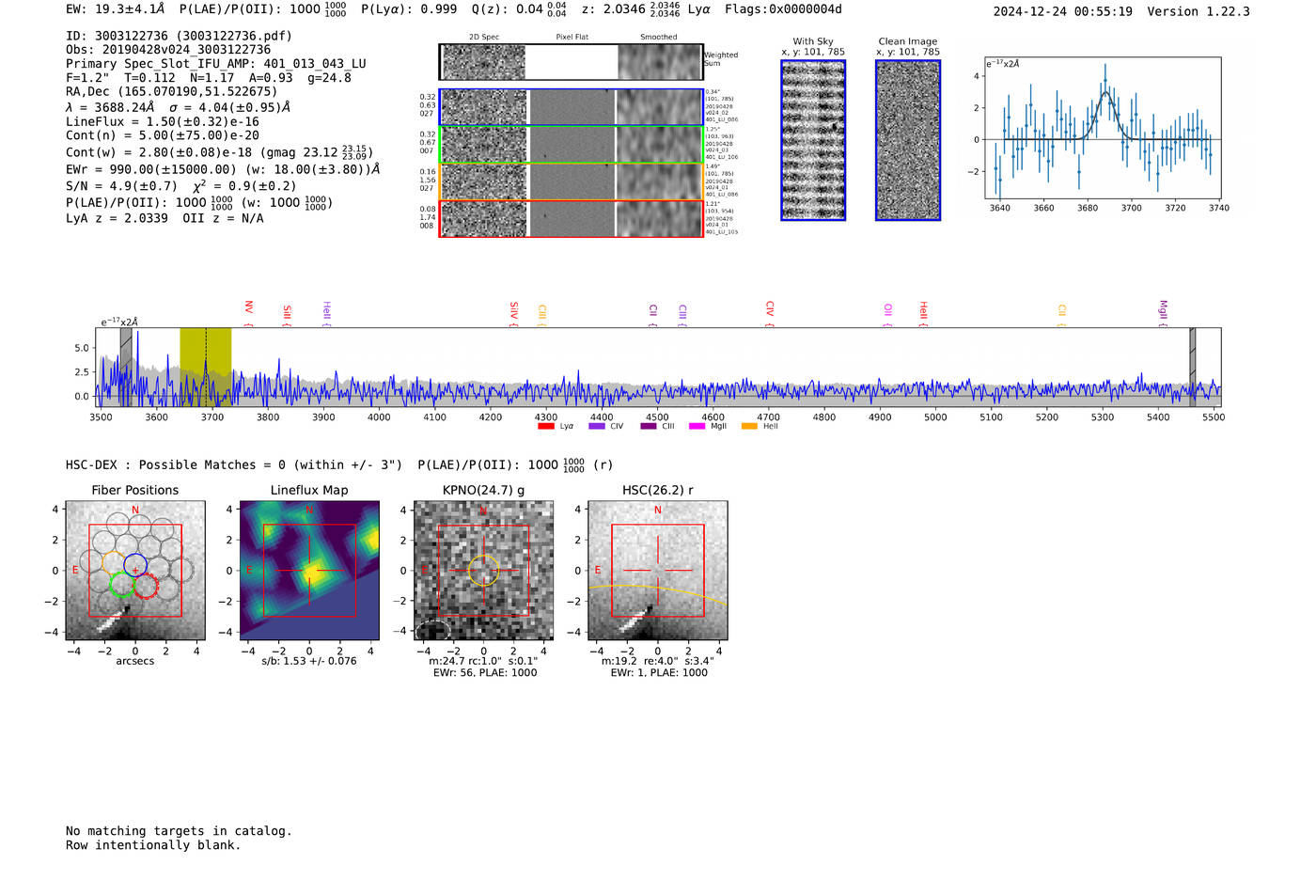Image resolution: width=1316 pixels, height=896 pixels.
Task: Click the red dashed fiber circle
Action: (x=146, y=586)
